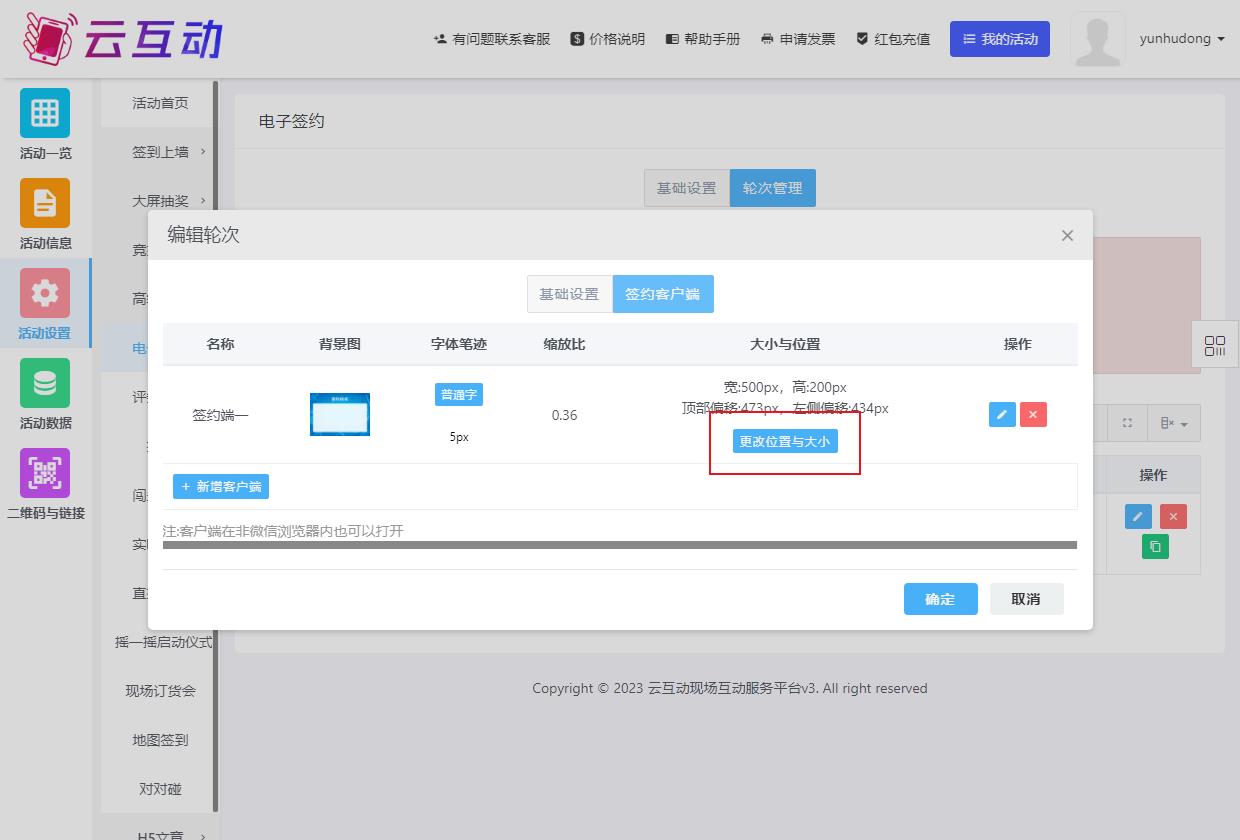This screenshot has height=840, width=1240.
Task: Click the fullscreen icon in background toolbar
Action: pos(1127,423)
